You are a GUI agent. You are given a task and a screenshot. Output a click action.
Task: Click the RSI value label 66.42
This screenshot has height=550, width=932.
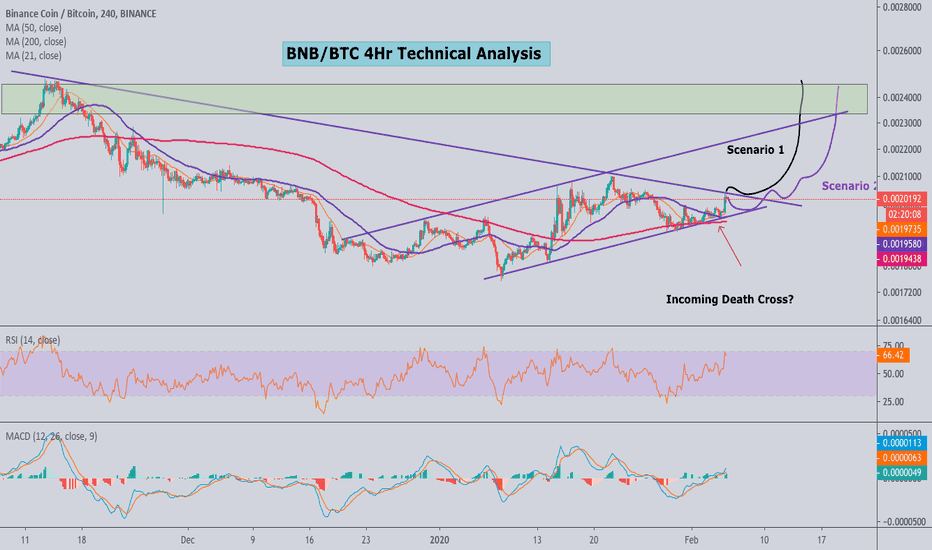[893, 355]
